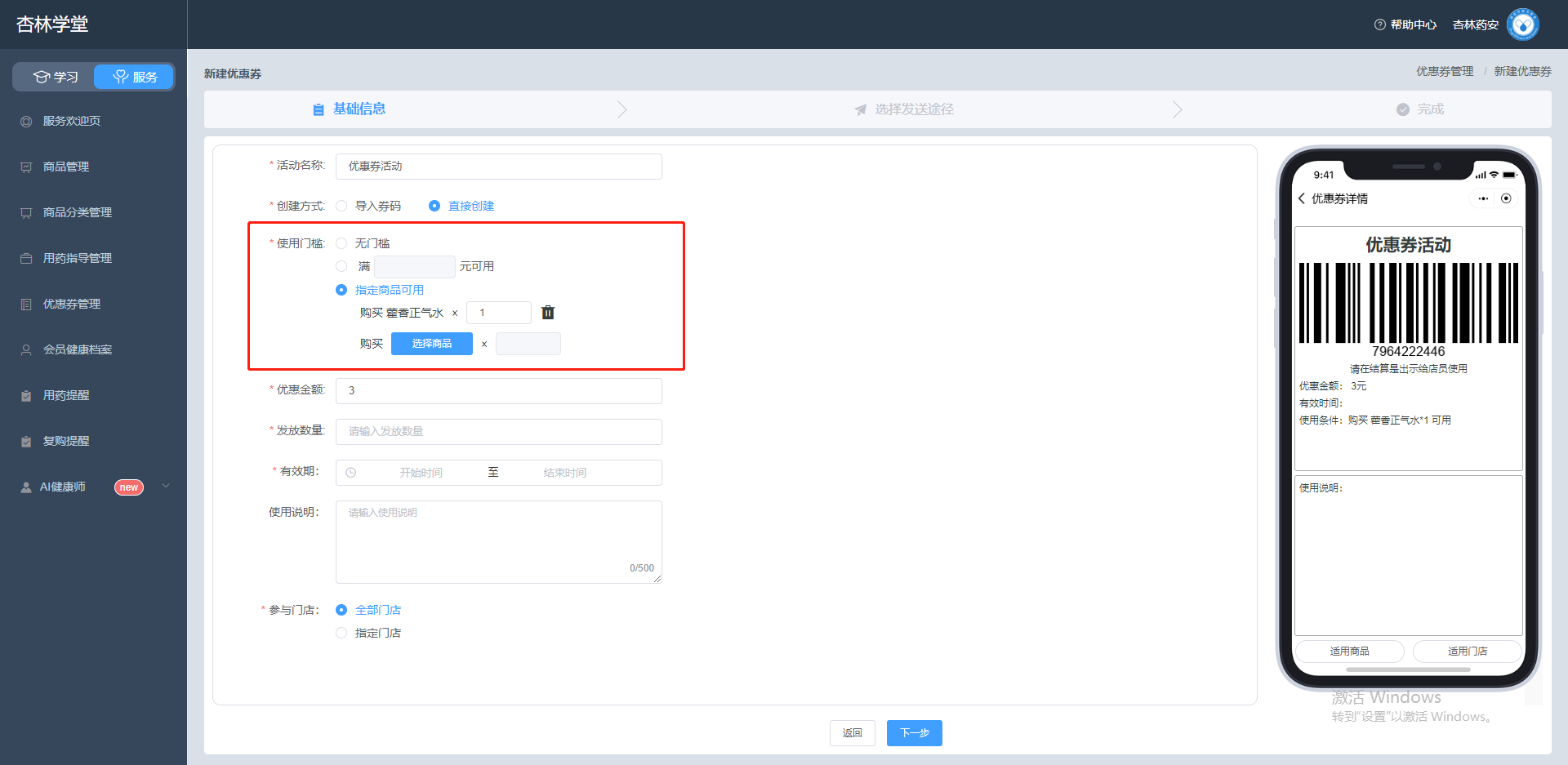Click the 使用说明 text area
The height and width of the screenshot is (765, 1568).
pyautogui.click(x=499, y=542)
